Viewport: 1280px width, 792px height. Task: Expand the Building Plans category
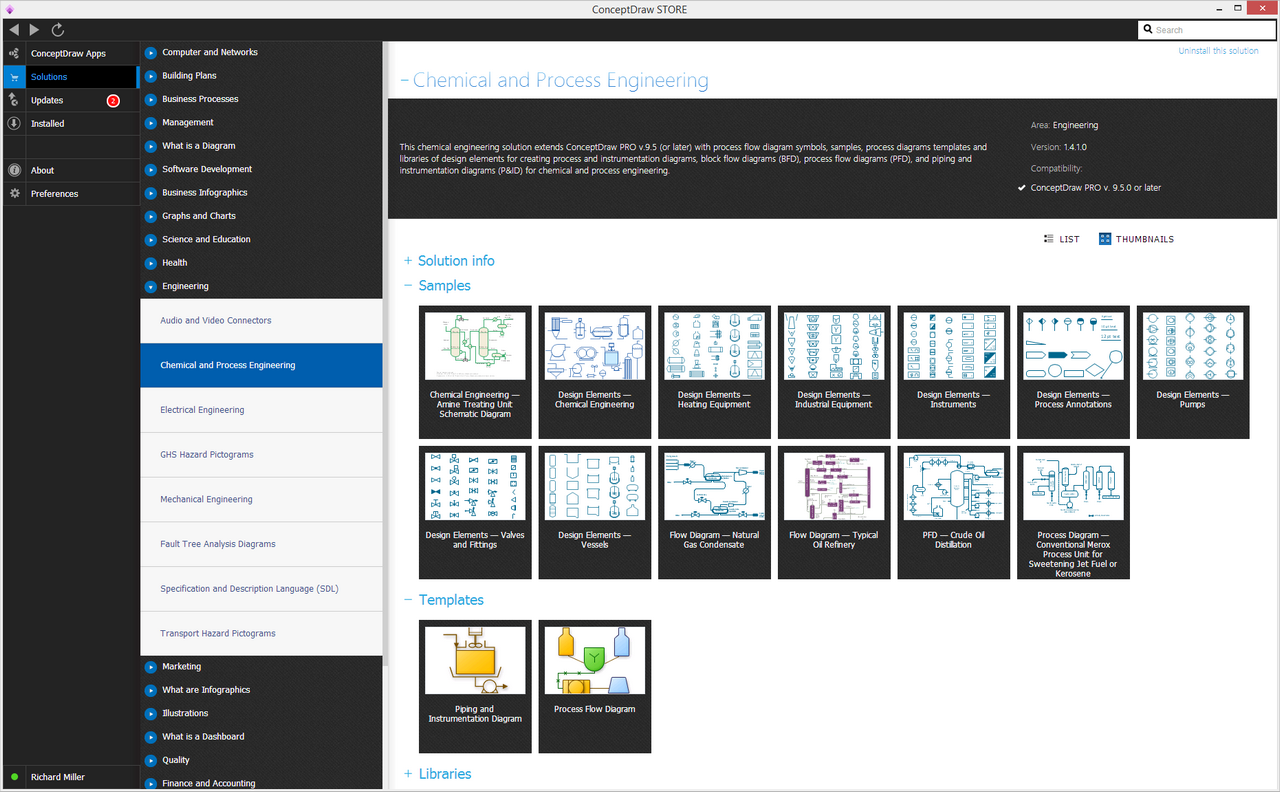151,76
